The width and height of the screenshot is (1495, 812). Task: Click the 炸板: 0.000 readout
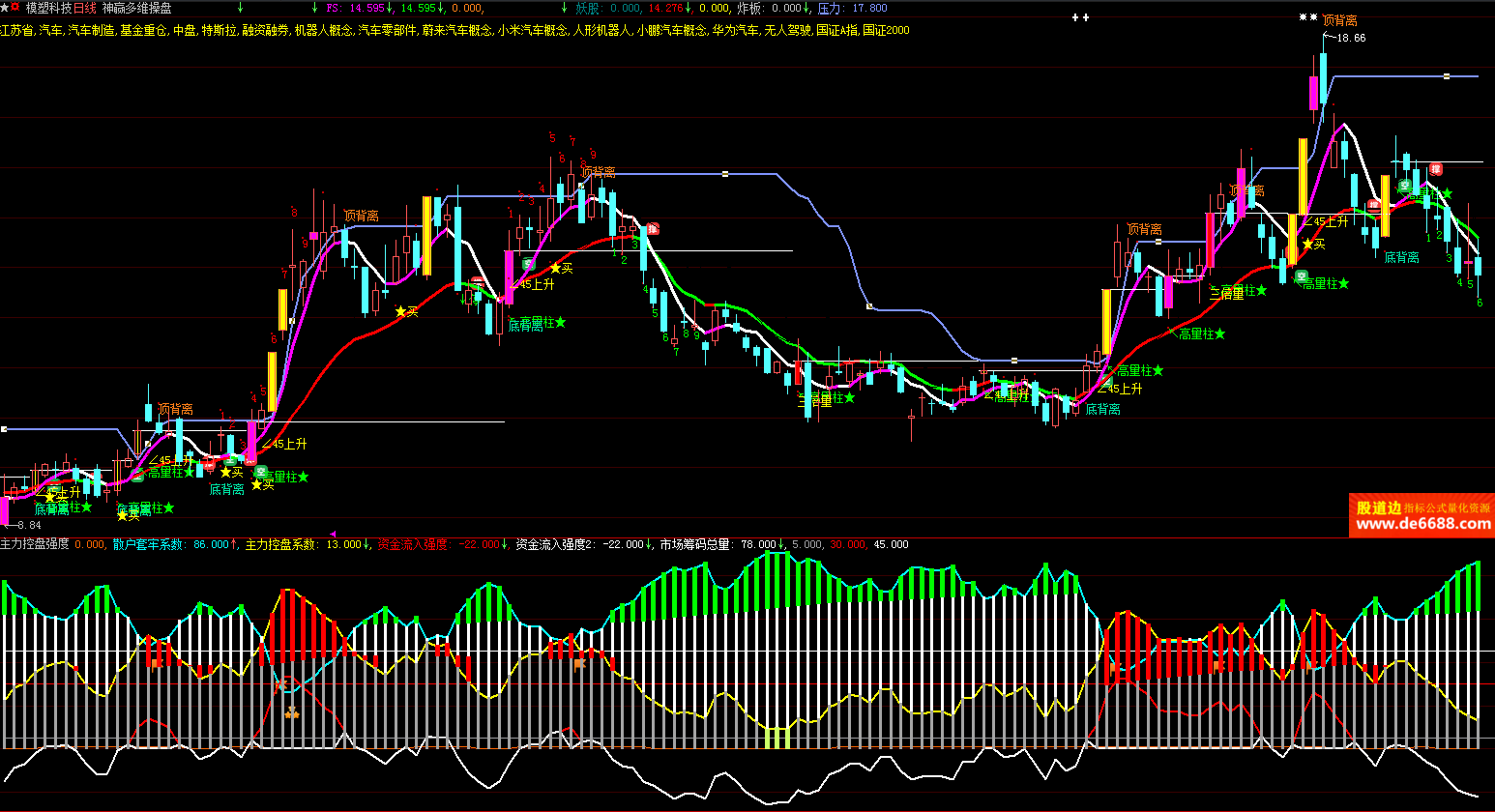(770, 8)
